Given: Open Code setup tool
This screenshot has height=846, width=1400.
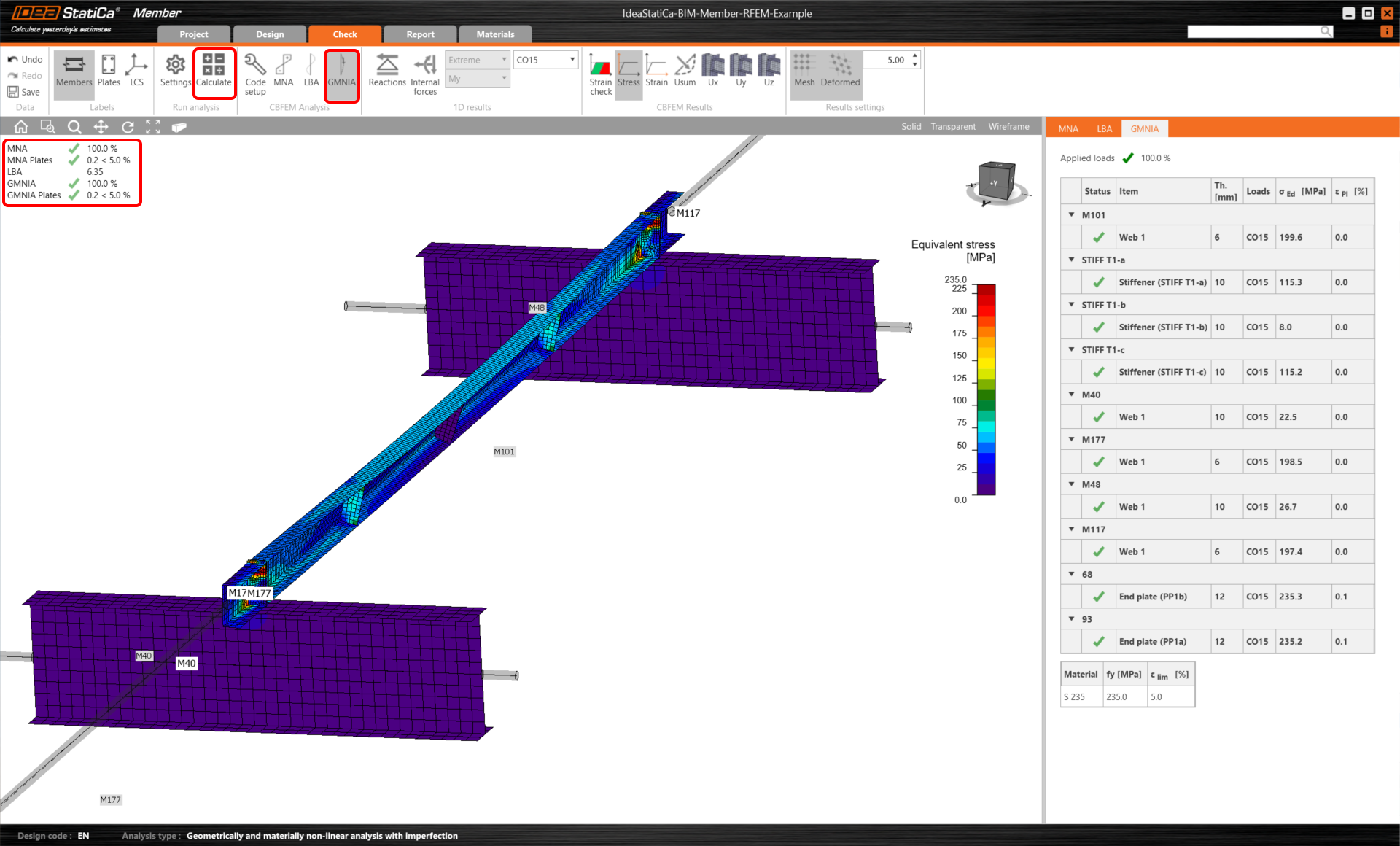Looking at the screenshot, I should tap(255, 73).
